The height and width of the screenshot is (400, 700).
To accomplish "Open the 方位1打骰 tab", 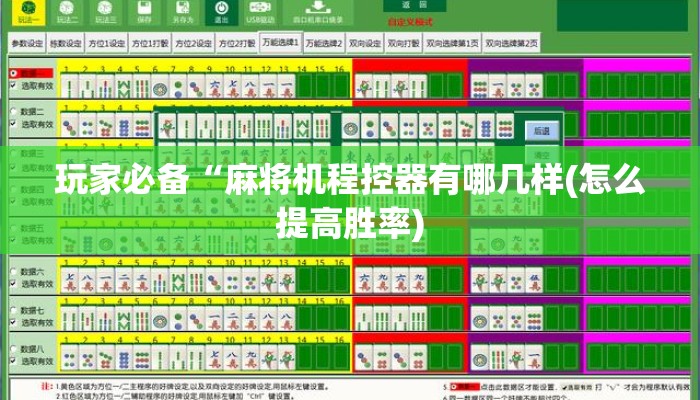I will click(150, 43).
